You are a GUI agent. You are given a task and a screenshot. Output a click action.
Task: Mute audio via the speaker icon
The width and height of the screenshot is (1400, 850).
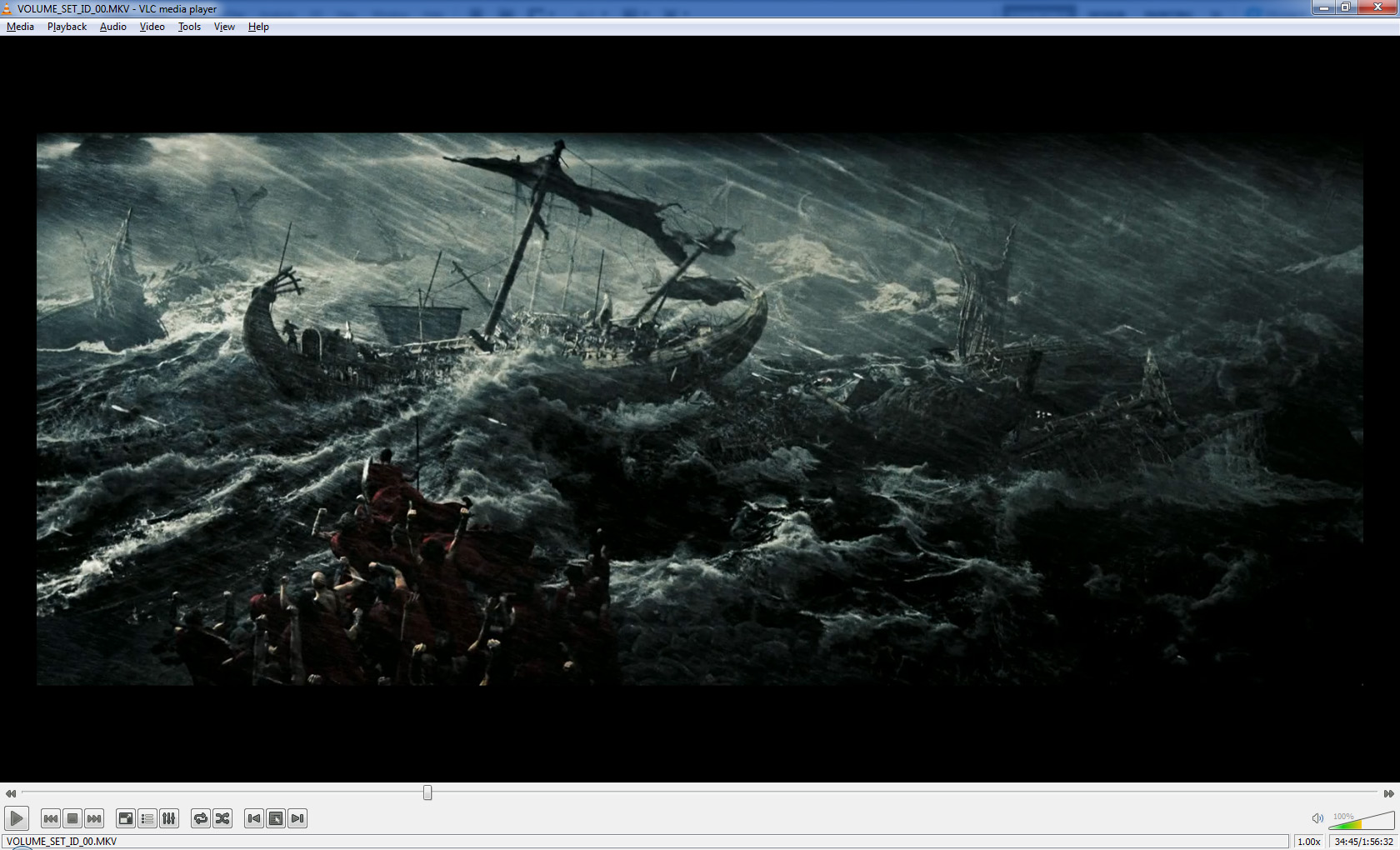(x=1317, y=818)
